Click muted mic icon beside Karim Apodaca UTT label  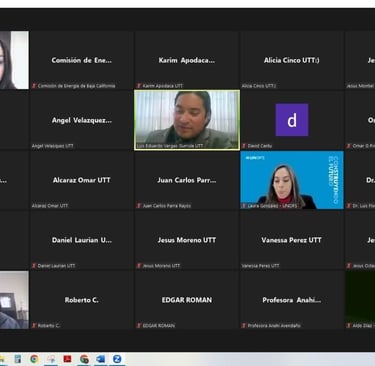tap(139, 86)
